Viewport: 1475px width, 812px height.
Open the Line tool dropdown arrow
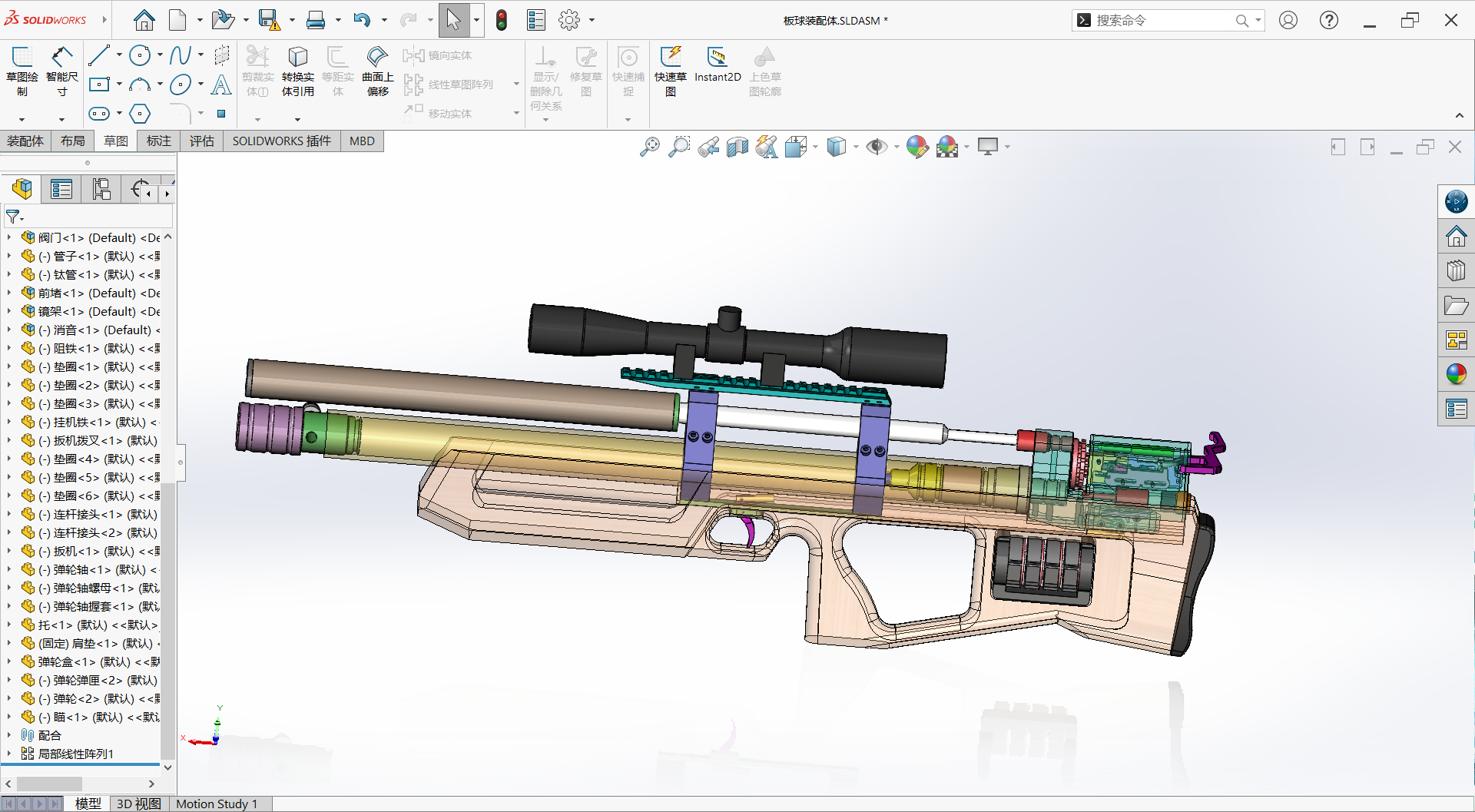pyautogui.click(x=119, y=55)
